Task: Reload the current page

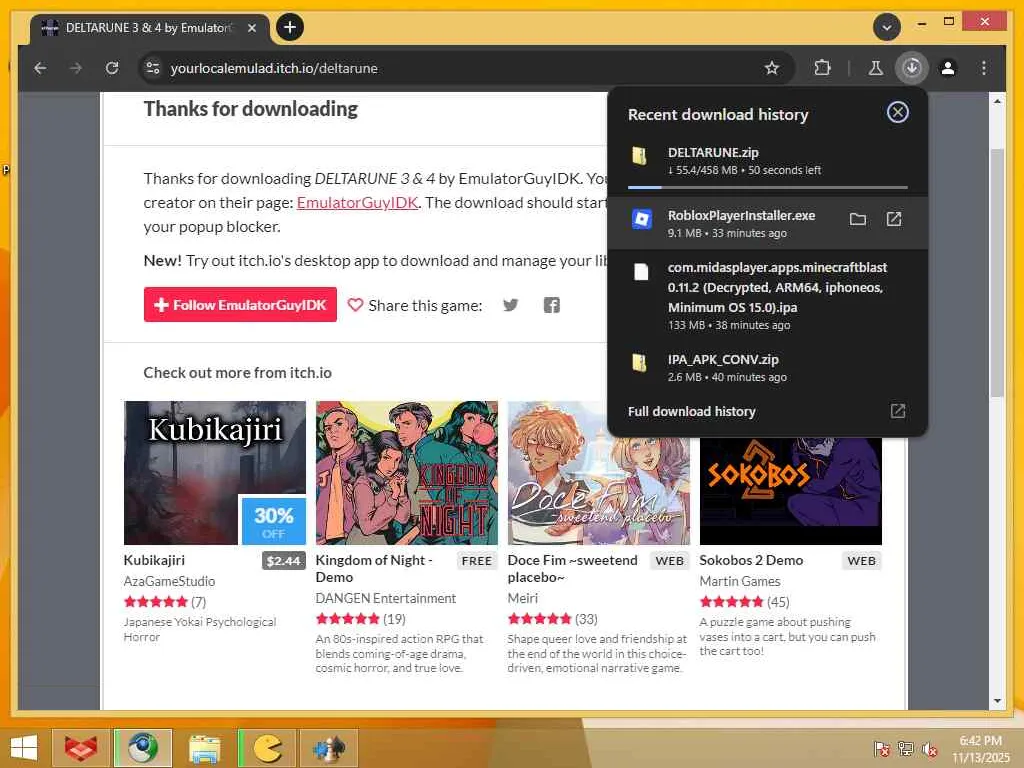Action: click(112, 68)
